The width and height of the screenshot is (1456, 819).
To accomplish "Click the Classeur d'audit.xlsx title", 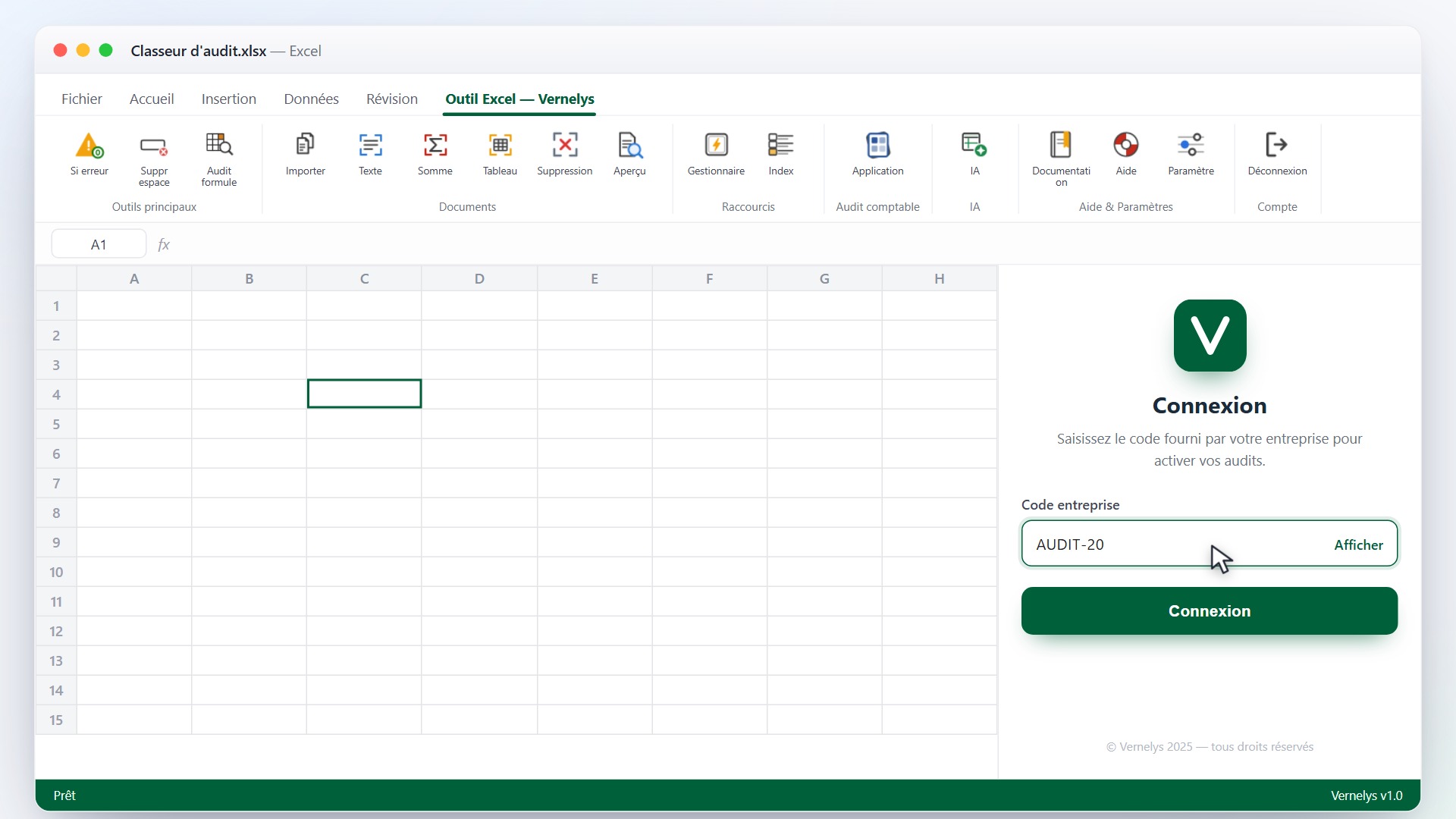I will click(198, 51).
